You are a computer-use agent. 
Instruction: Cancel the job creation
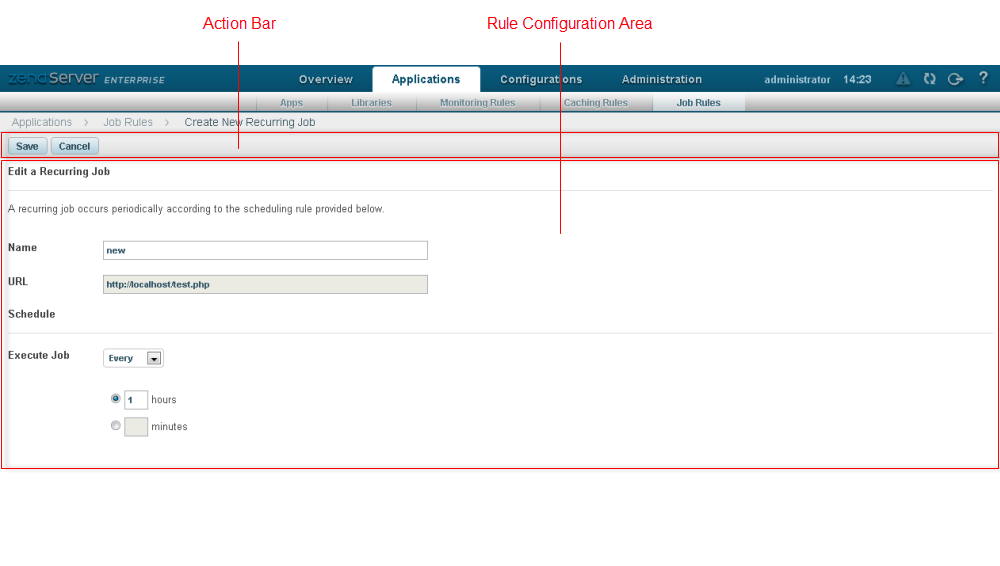74,146
